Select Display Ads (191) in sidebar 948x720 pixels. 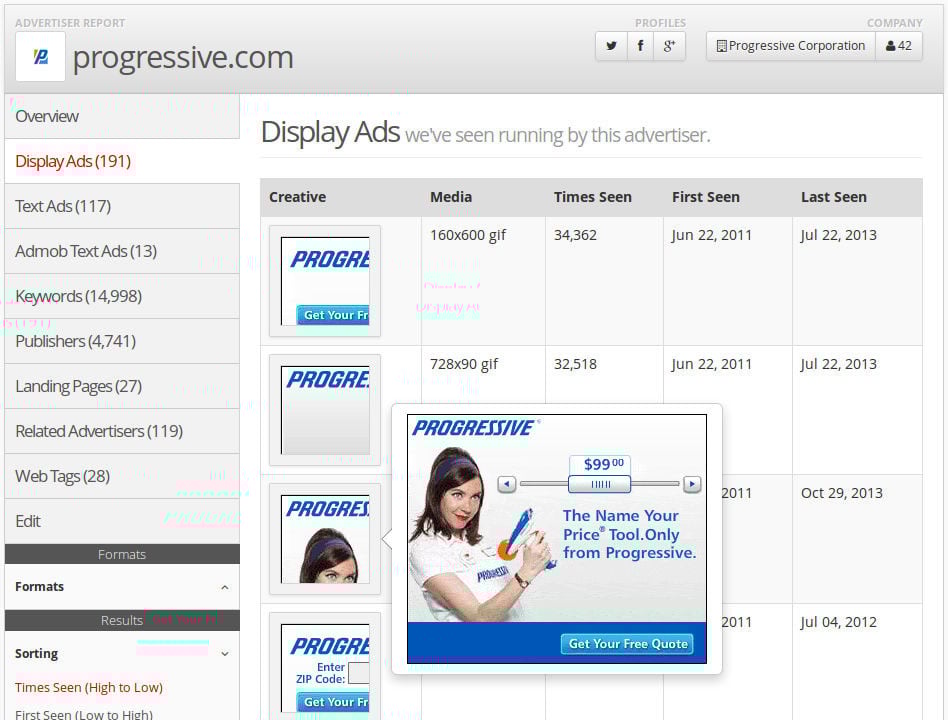(x=122, y=161)
